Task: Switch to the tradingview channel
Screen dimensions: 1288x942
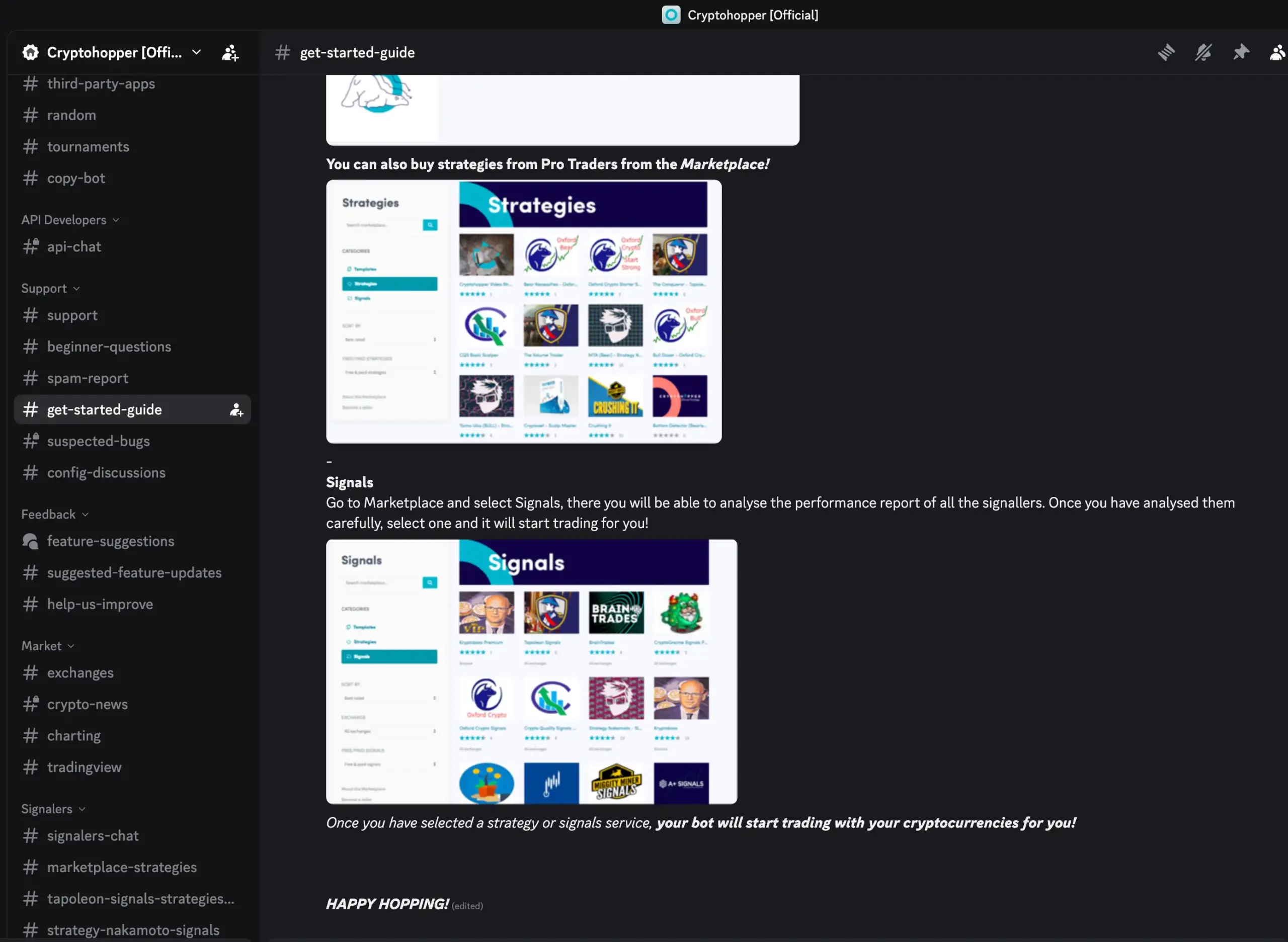Action: 85,767
